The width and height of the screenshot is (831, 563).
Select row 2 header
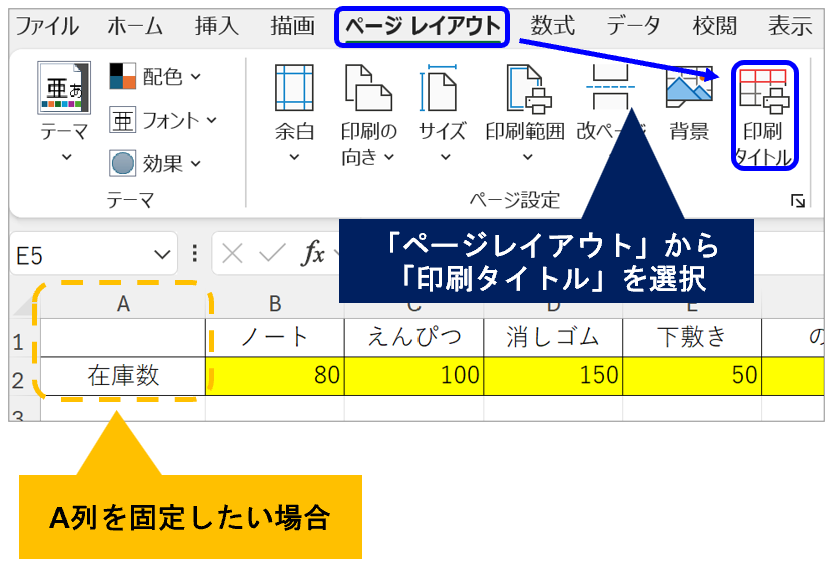24,376
